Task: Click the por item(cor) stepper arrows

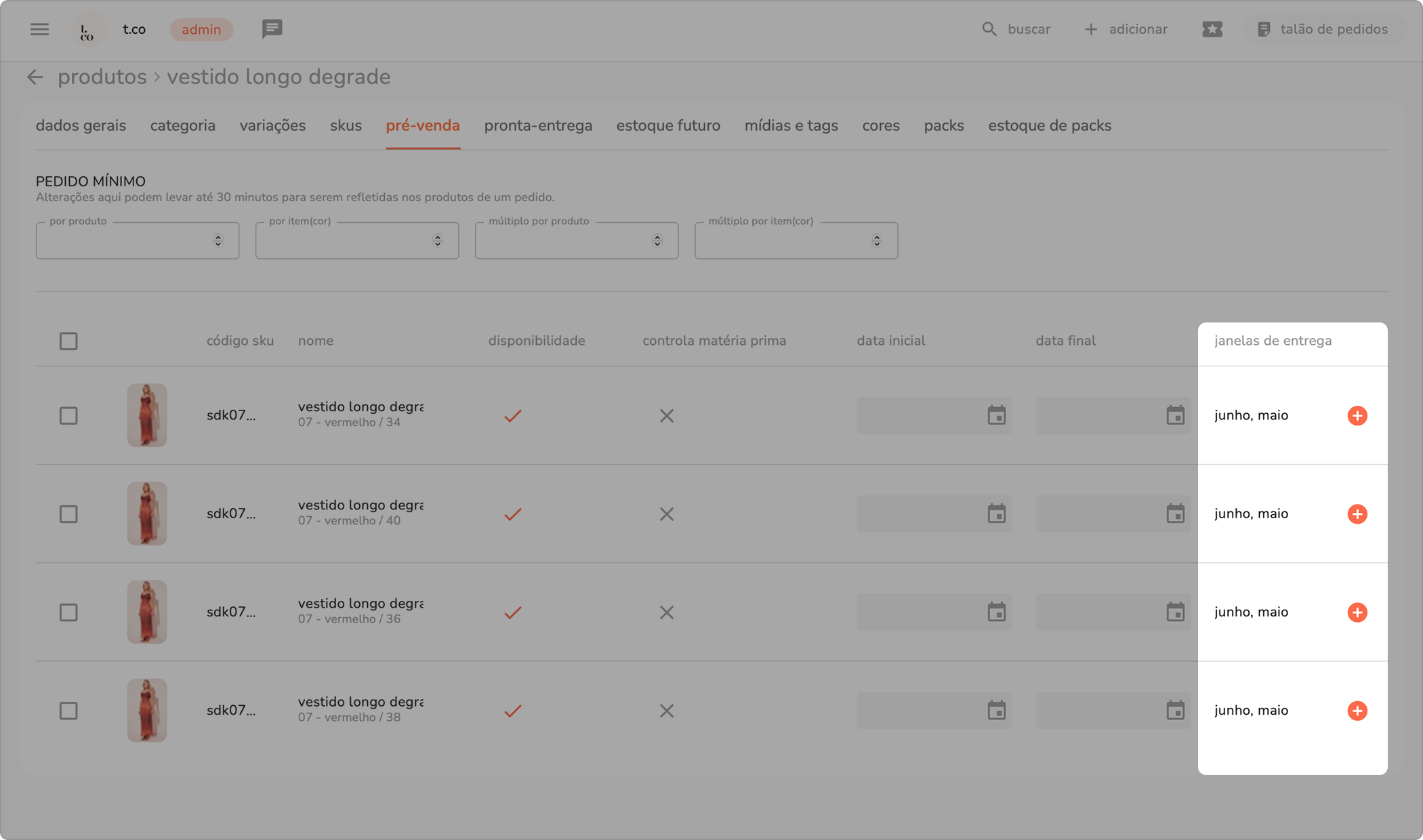Action: [437, 240]
